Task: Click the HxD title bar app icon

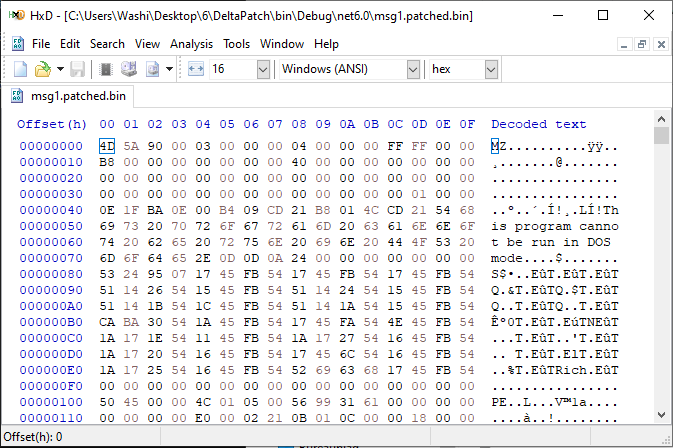Action: pos(17,16)
